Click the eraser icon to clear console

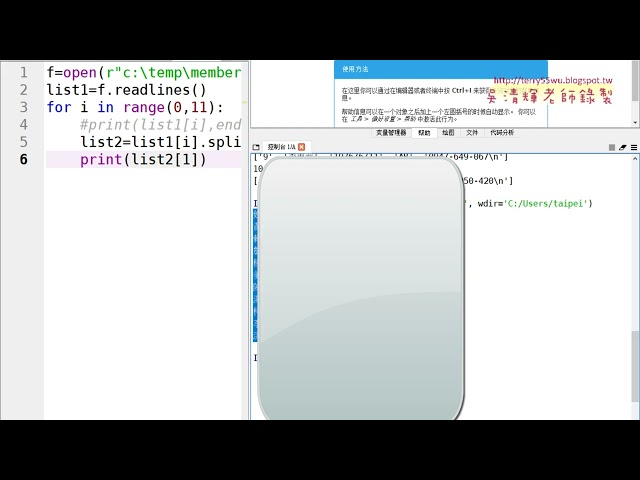pyautogui.click(x=622, y=147)
